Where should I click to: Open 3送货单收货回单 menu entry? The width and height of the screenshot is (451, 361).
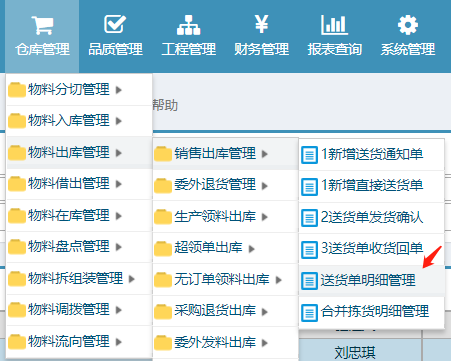tap(372, 249)
